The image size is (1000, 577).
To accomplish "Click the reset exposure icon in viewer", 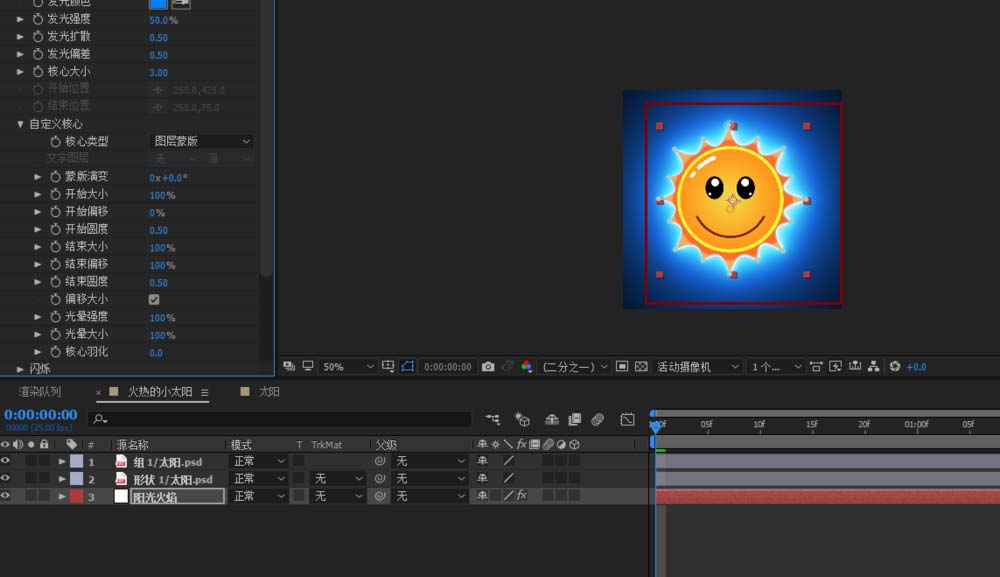I will click(x=895, y=367).
